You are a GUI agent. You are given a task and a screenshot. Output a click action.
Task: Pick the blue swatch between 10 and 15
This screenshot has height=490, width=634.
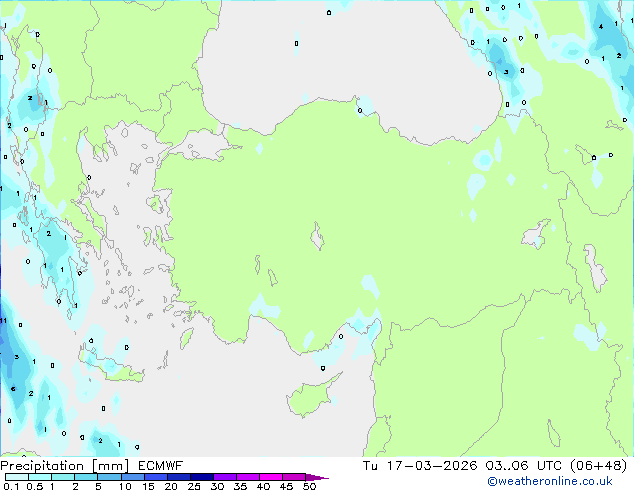click(132, 477)
